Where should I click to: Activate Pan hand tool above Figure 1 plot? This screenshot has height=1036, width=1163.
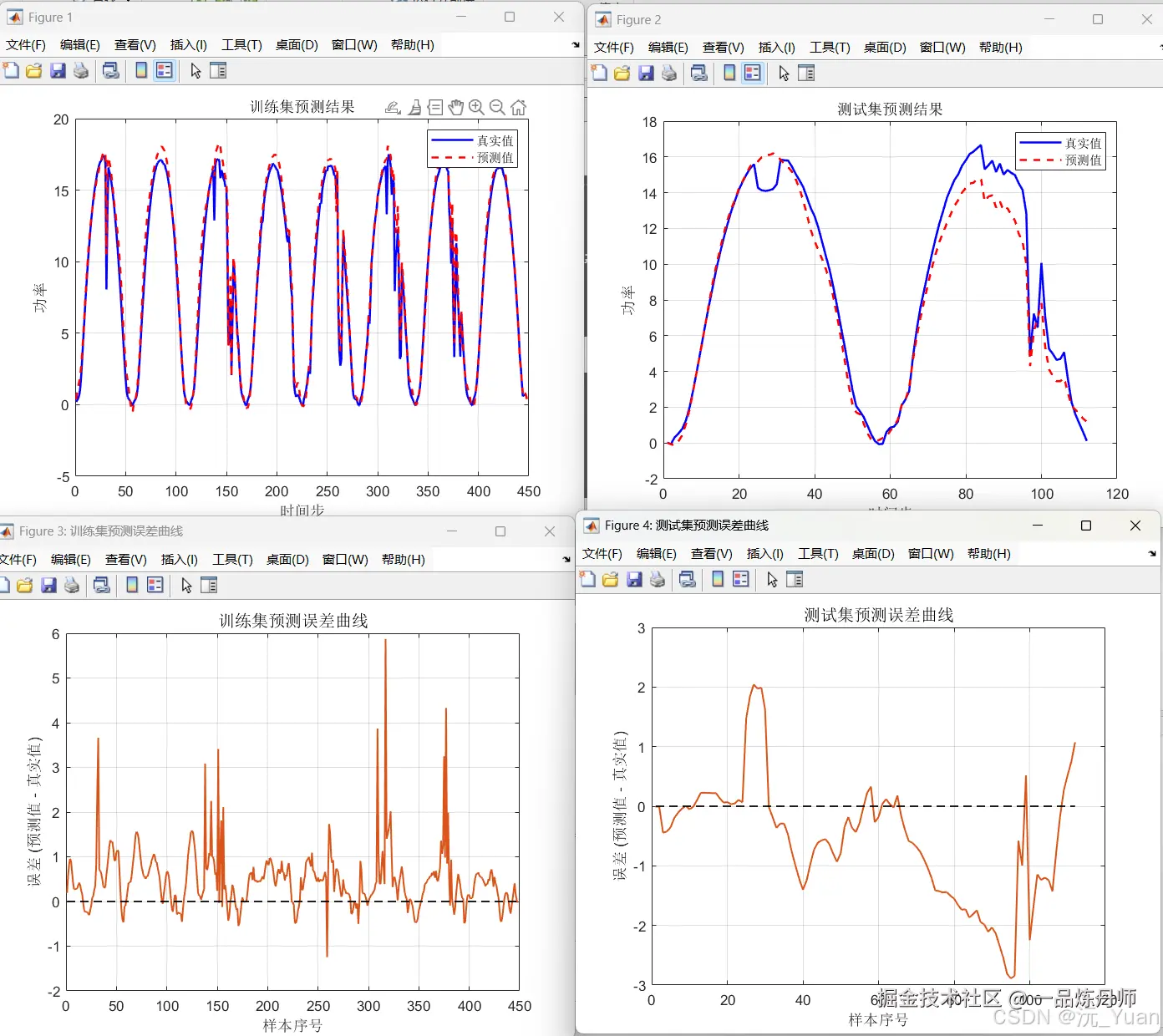455,108
